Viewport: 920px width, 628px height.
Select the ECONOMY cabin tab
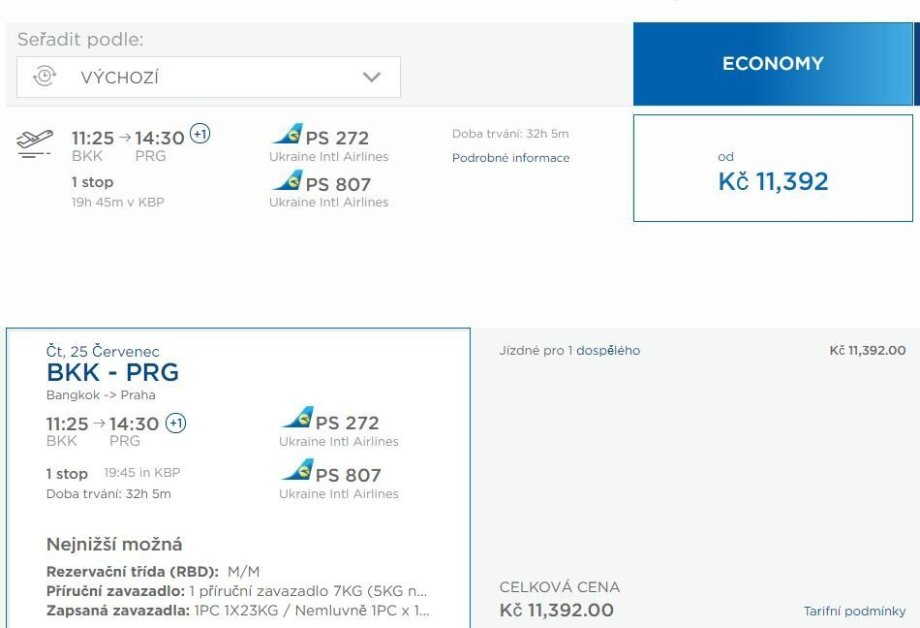773,64
